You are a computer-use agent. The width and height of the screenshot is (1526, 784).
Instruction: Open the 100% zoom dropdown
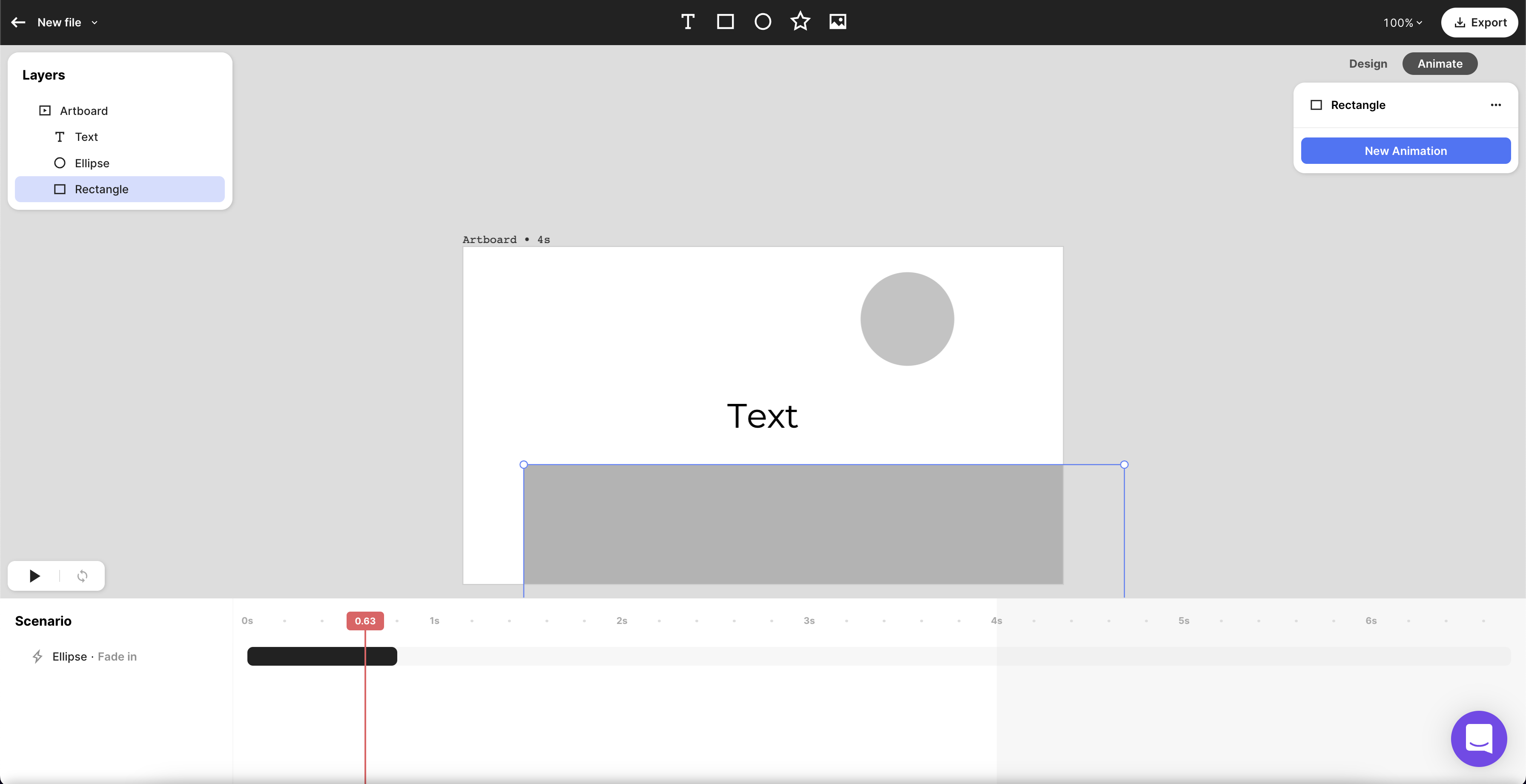(x=1402, y=23)
